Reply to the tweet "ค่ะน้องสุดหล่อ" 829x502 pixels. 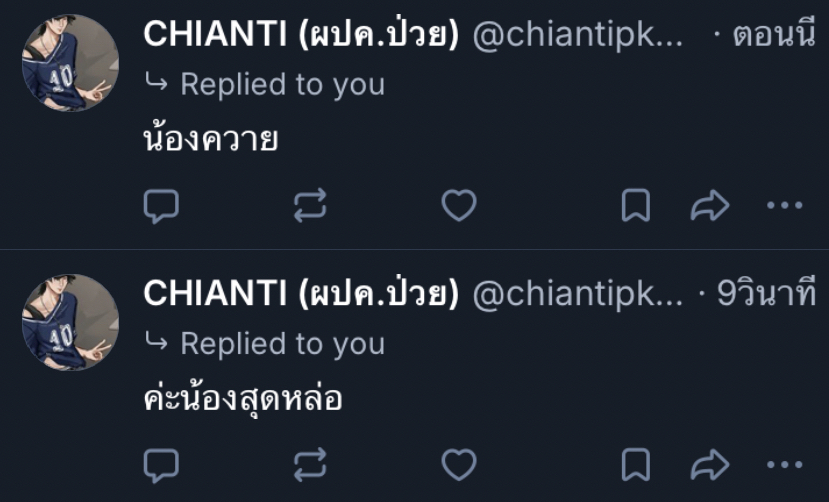click(161, 464)
